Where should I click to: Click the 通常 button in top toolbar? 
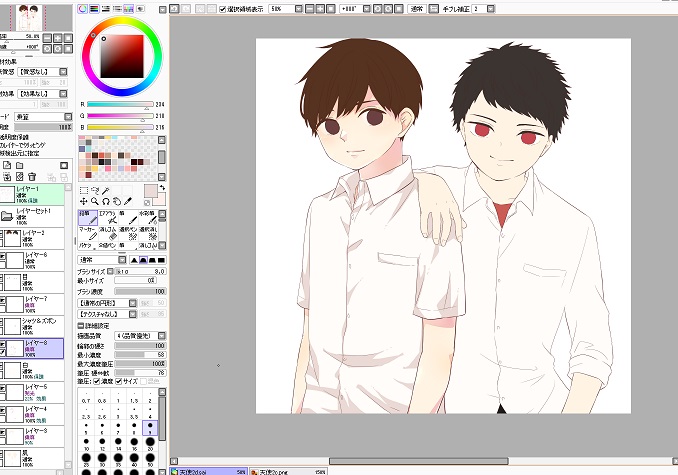click(417, 9)
